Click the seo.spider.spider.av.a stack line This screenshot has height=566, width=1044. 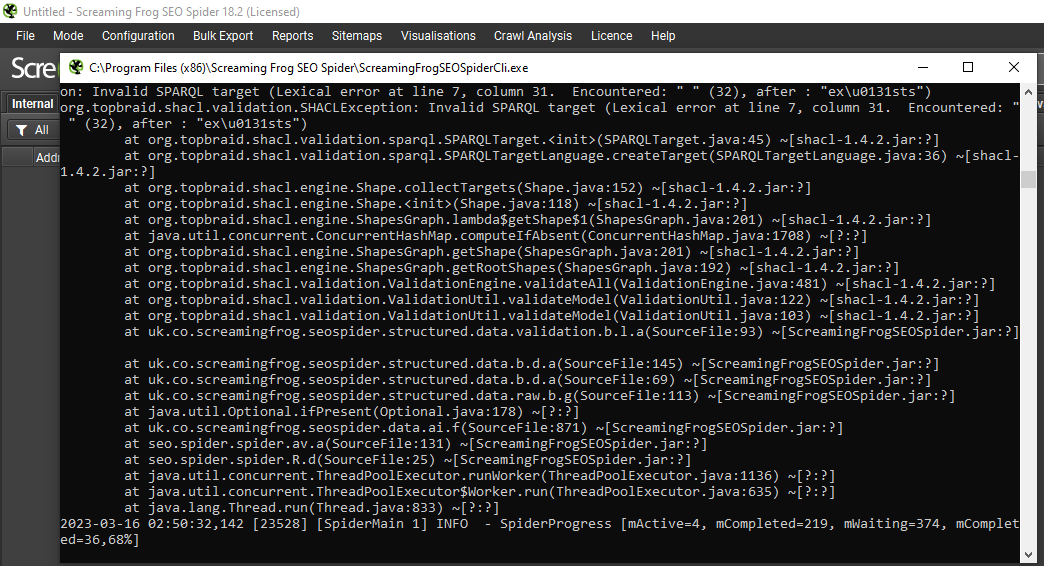415,443
